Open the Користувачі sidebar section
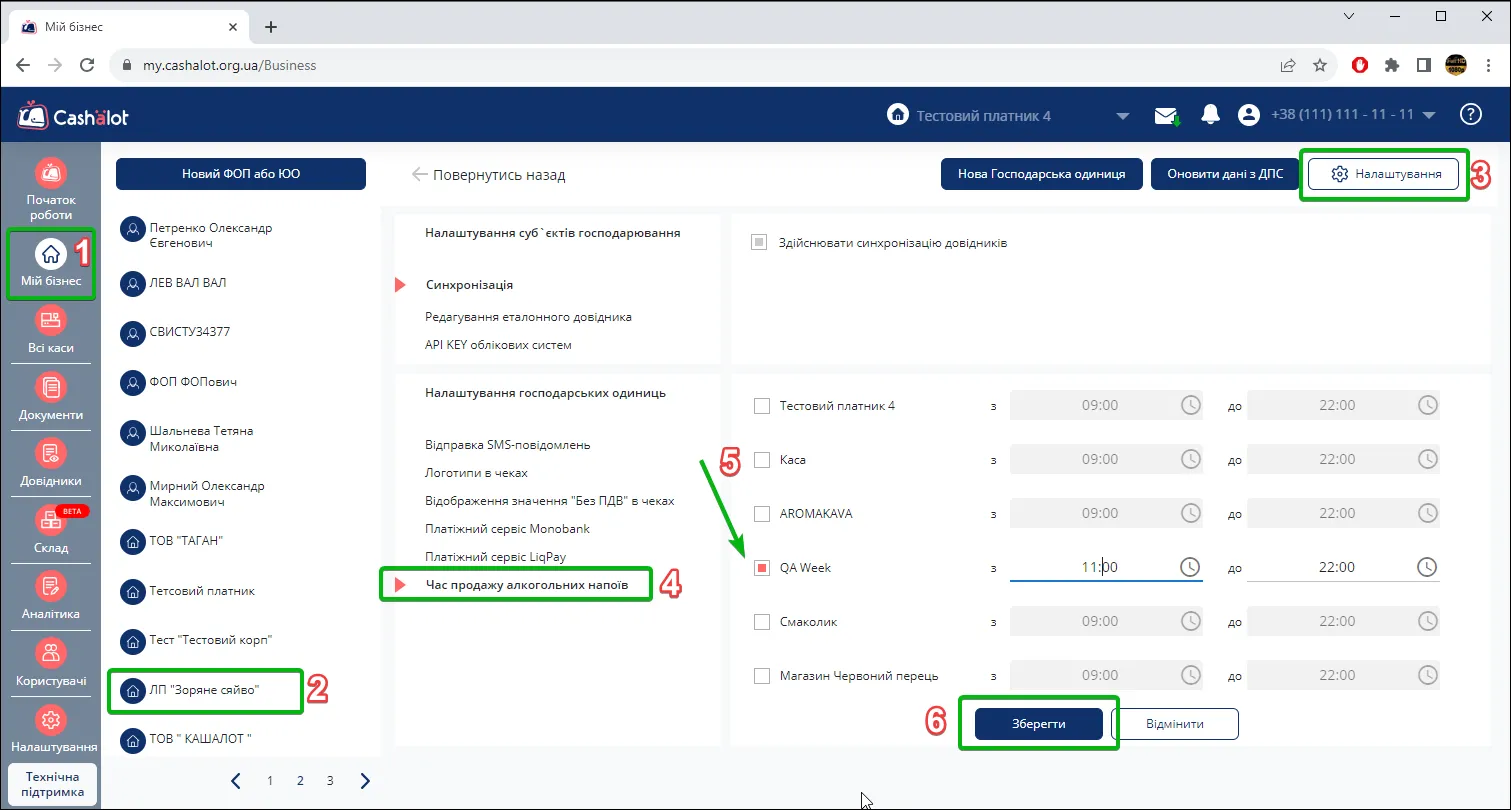1511x810 pixels. [x=51, y=663]
